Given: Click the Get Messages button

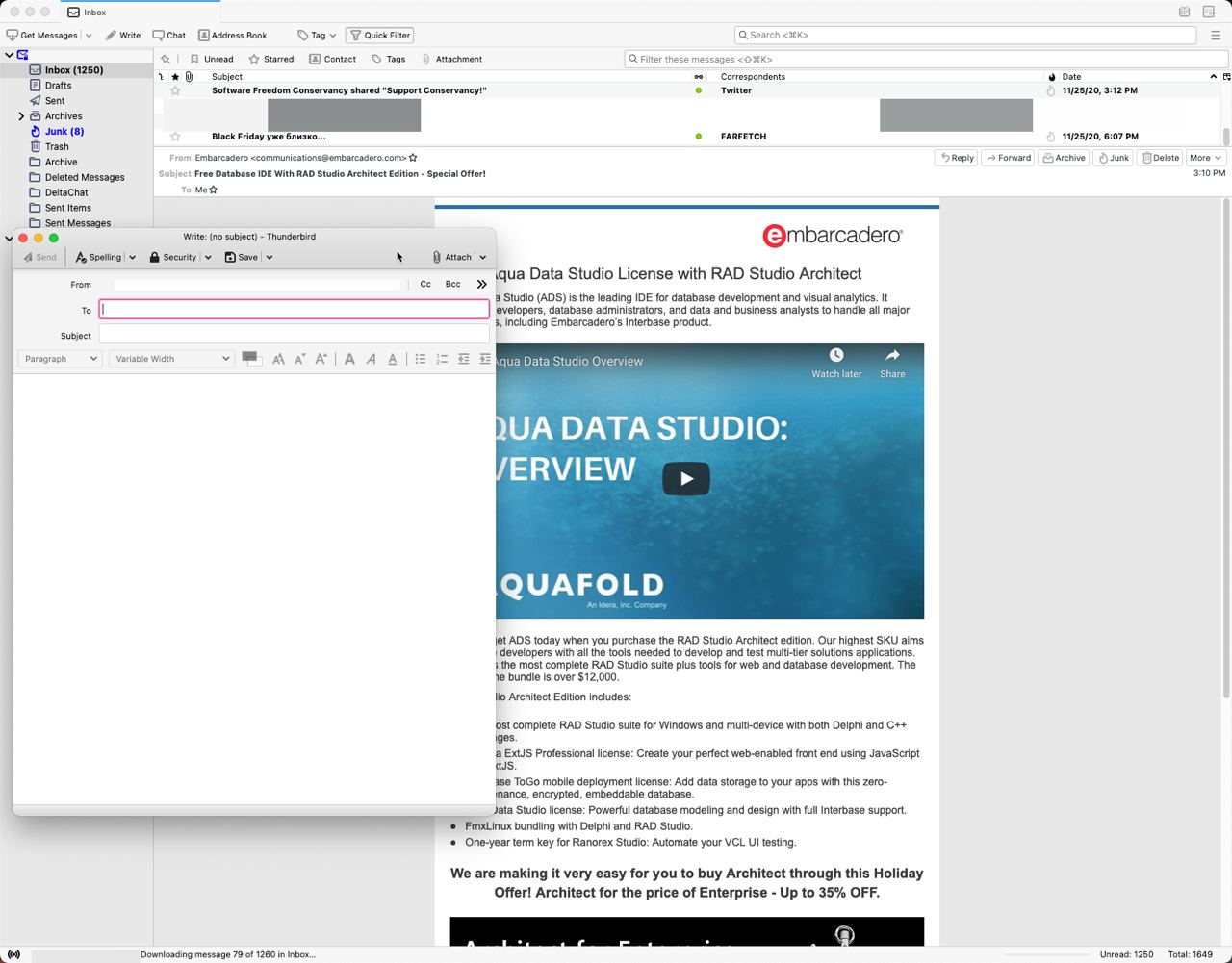Looking at the screenshot, I should tap(42, 35).
